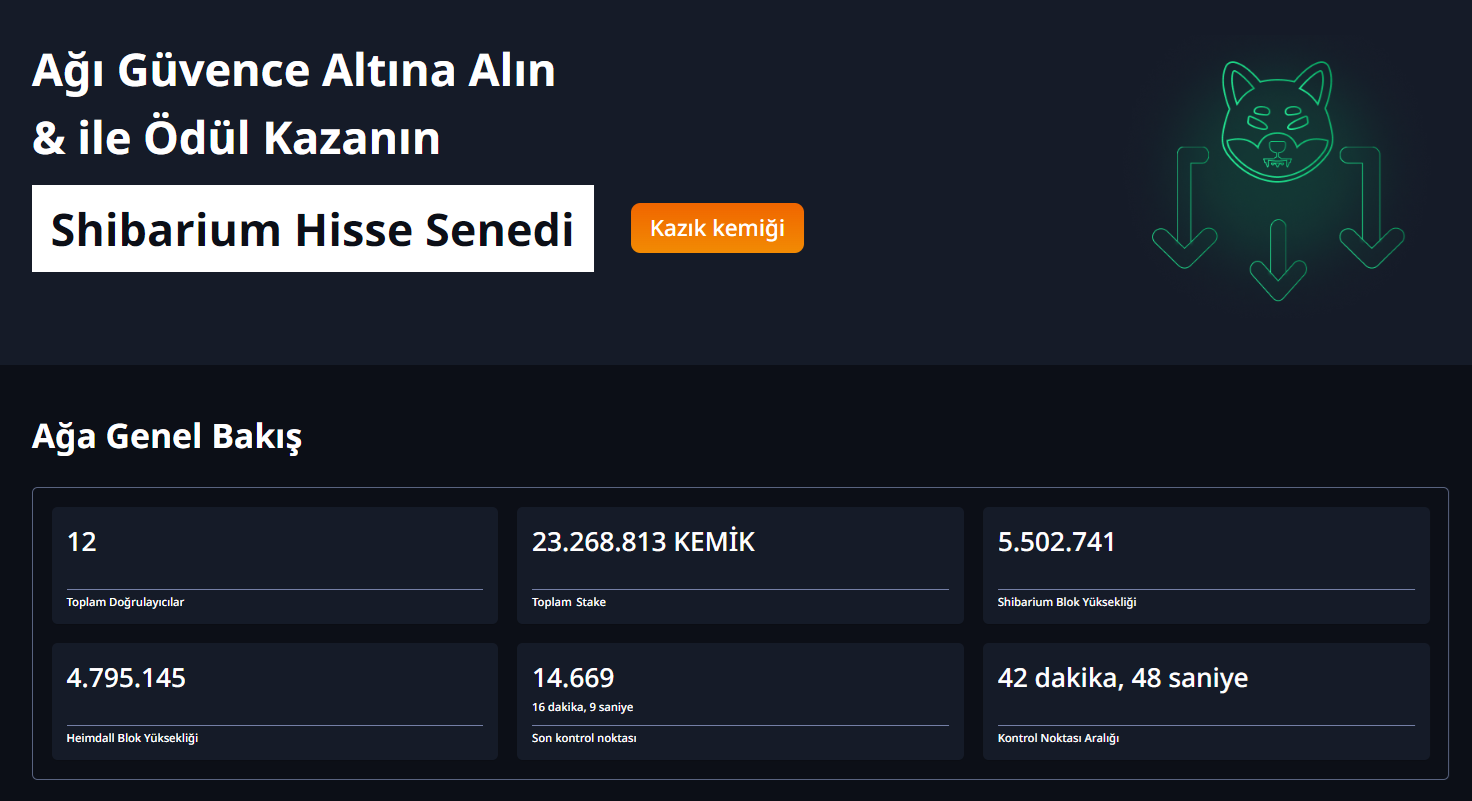Screen dimensions: 1472x801
Task: Click the '16 dakika, 9 saniye' timestamp
Action: pos(582,706)
